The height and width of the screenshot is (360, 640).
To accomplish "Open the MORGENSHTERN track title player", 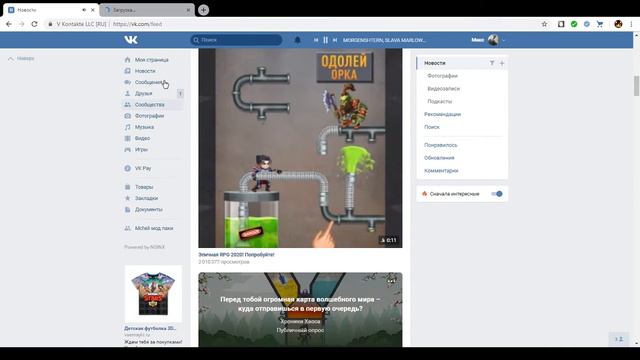I will (x=384, y=40).
